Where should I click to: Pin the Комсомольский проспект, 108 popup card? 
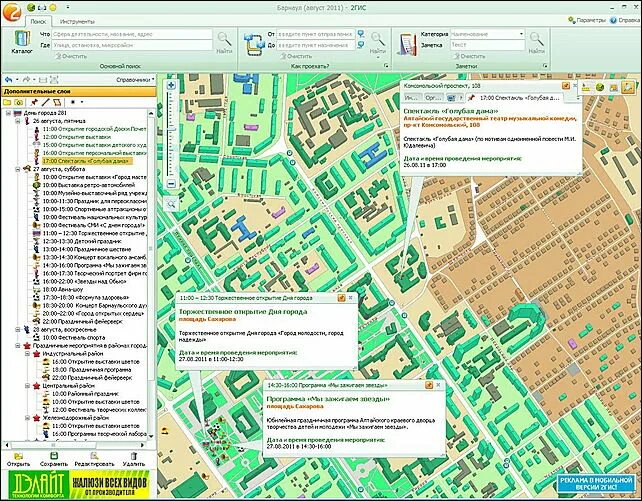566,86
